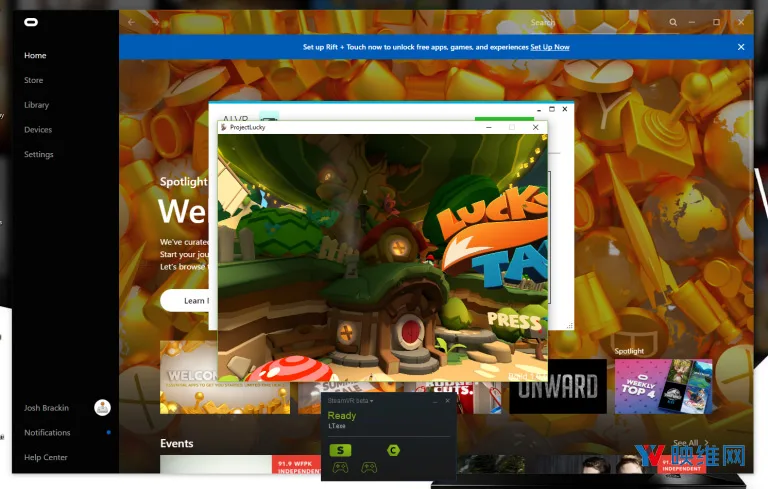Click the magnifier search icon in Oculus

coord(673,23)
